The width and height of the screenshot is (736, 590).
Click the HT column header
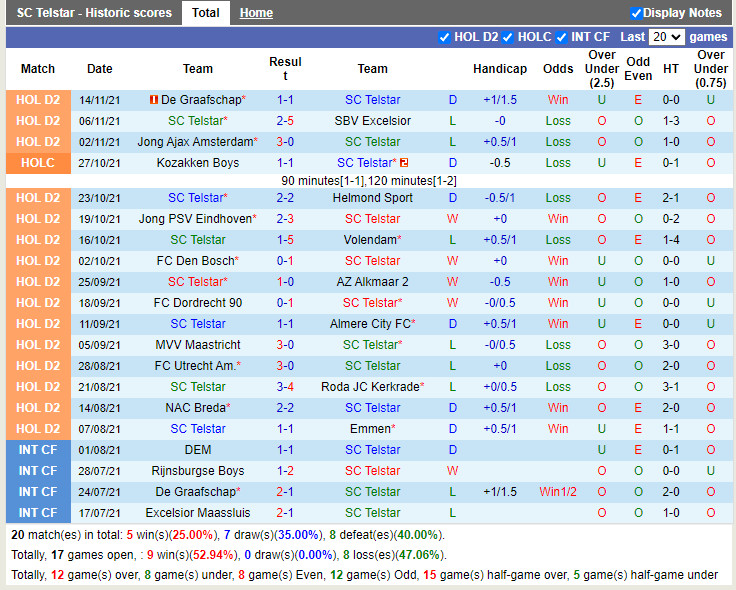pos(671,69)
